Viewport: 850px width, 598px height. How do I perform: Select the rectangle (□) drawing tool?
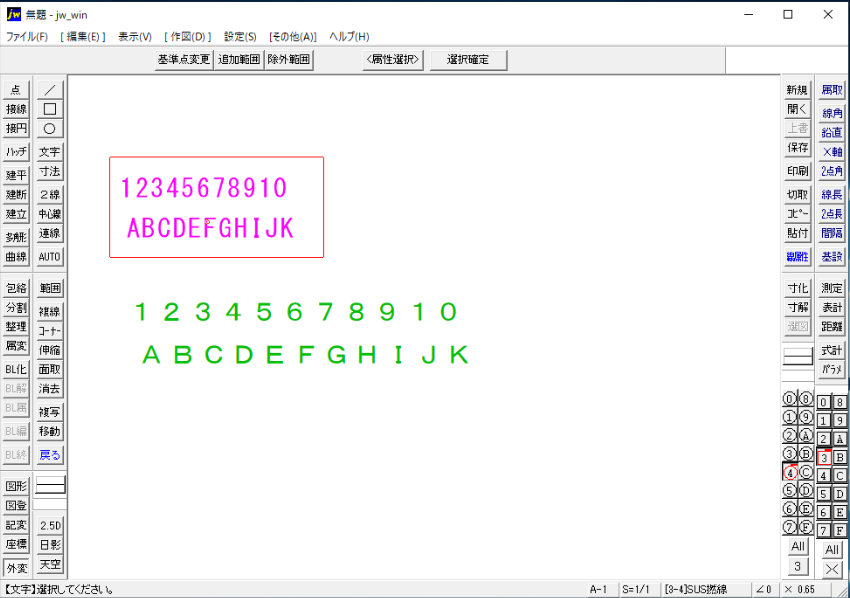(49, 109)
